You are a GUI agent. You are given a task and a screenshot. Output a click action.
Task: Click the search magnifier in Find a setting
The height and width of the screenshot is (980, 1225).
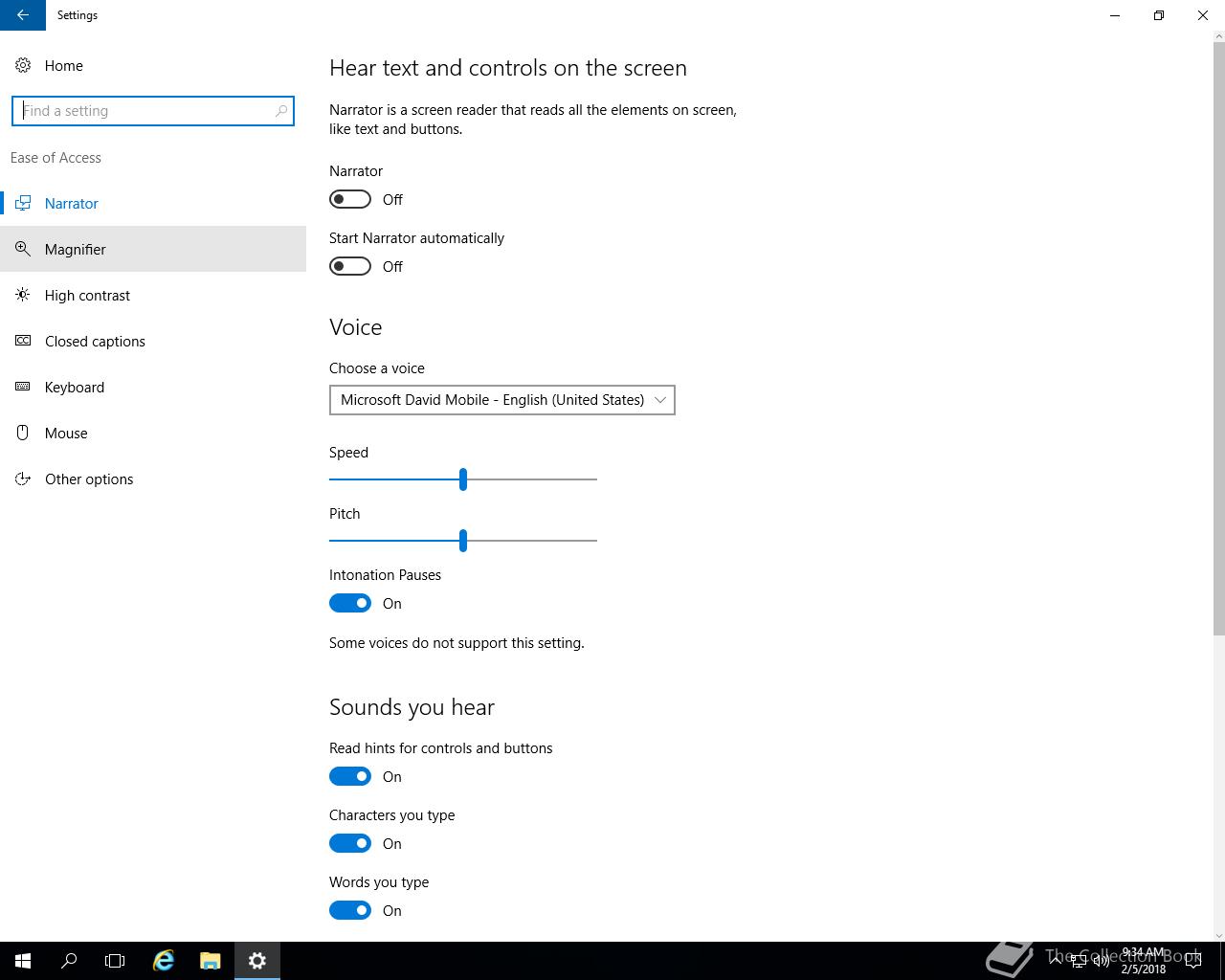[281, 111]
